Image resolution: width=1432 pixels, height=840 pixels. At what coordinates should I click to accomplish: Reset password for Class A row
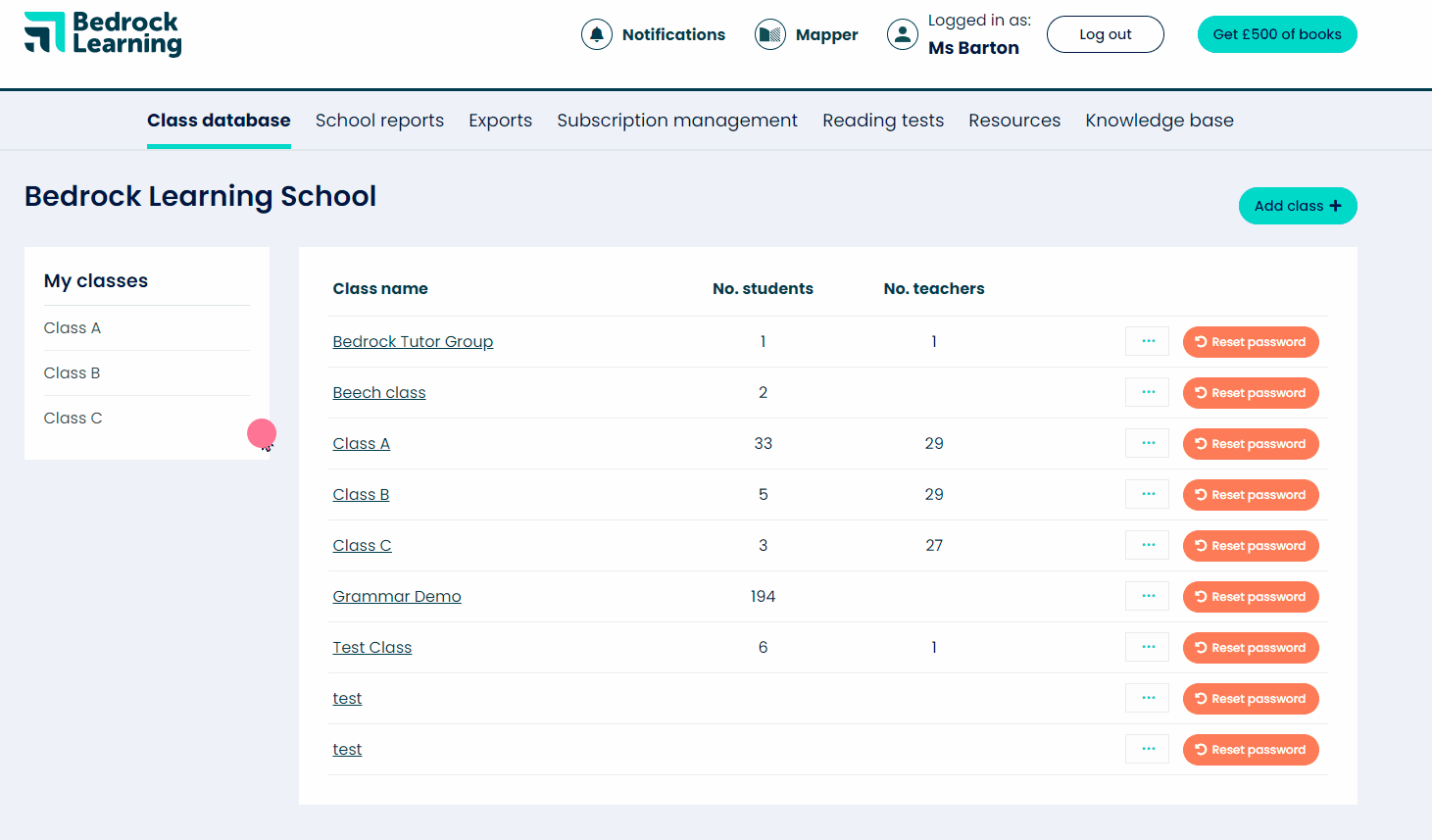(1251, 444)
